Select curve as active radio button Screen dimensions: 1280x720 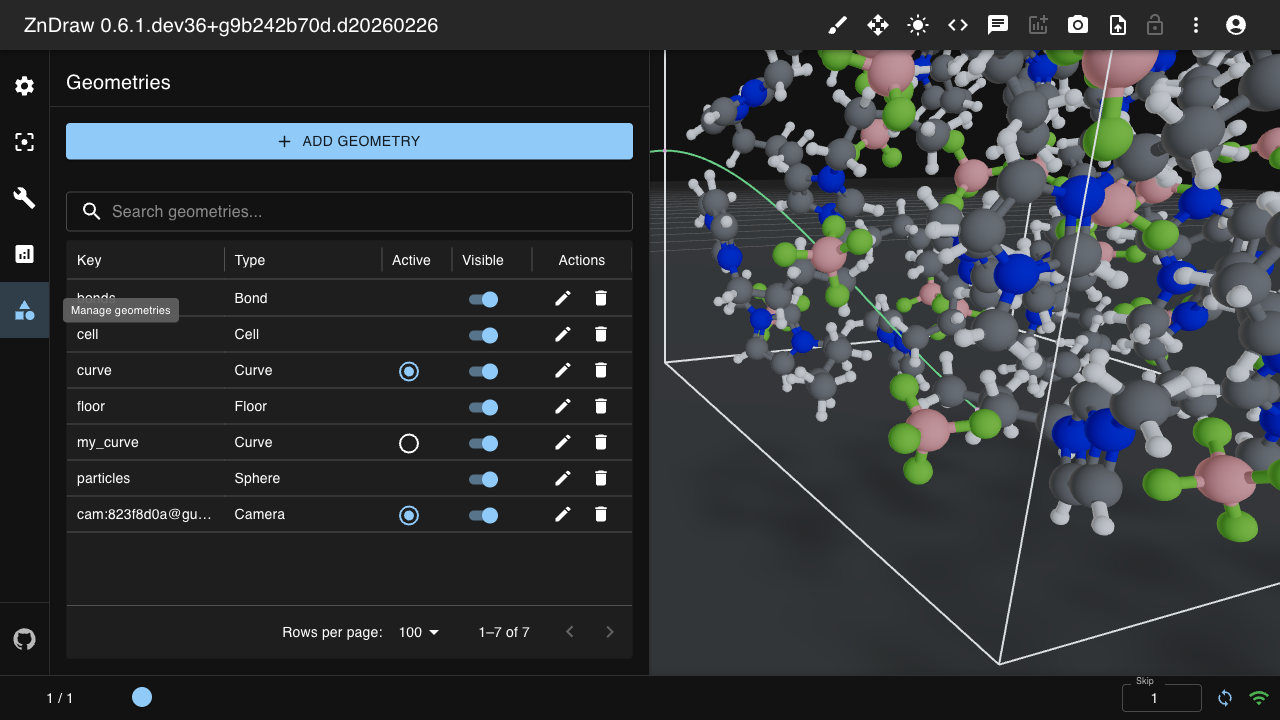click(x=409, y=371)
